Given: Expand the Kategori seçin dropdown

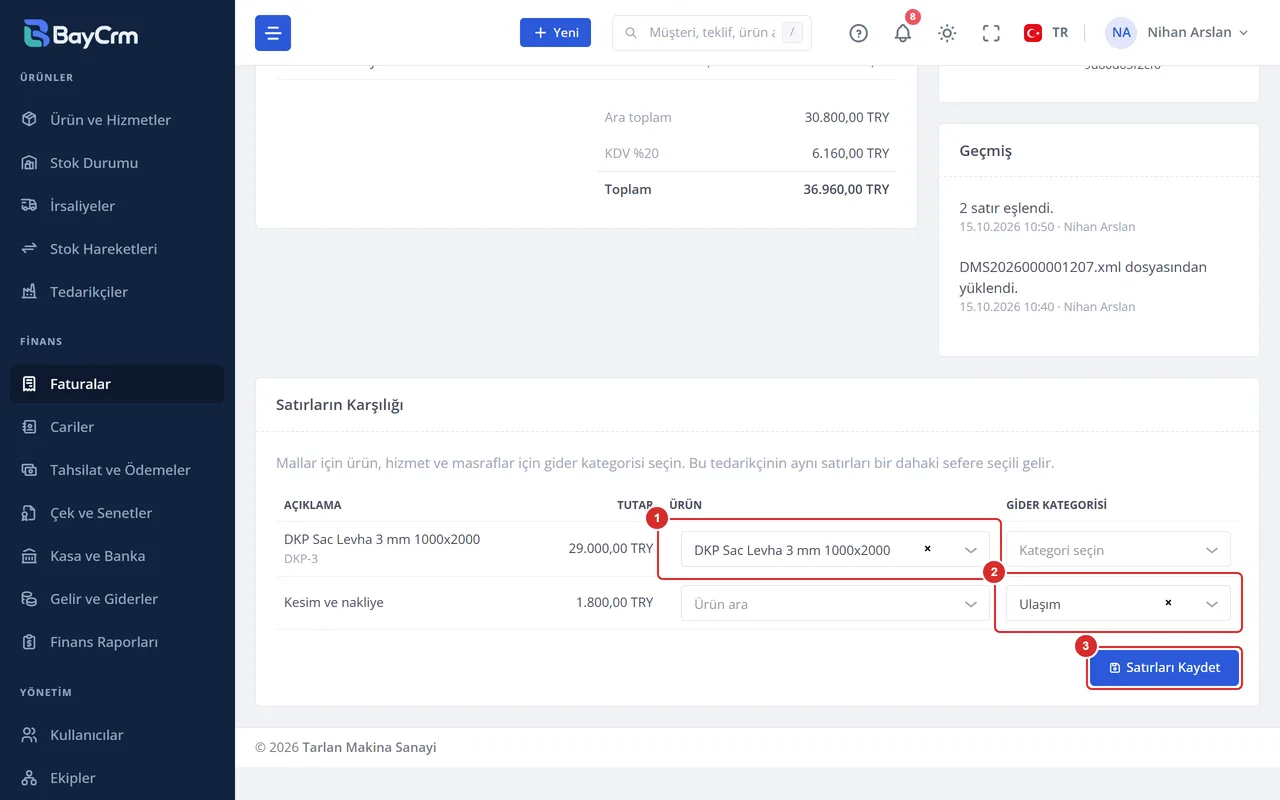Looking at the screenshot, I should coord(1118,550).
